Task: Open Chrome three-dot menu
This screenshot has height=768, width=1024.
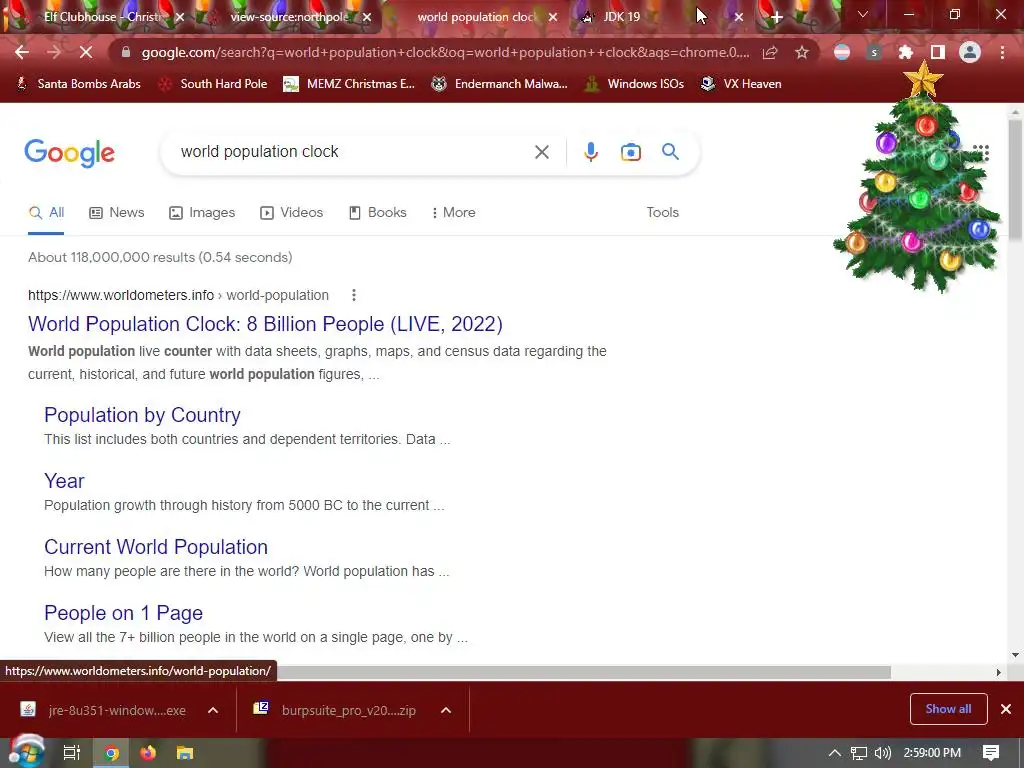Action: pos(1002,53)
